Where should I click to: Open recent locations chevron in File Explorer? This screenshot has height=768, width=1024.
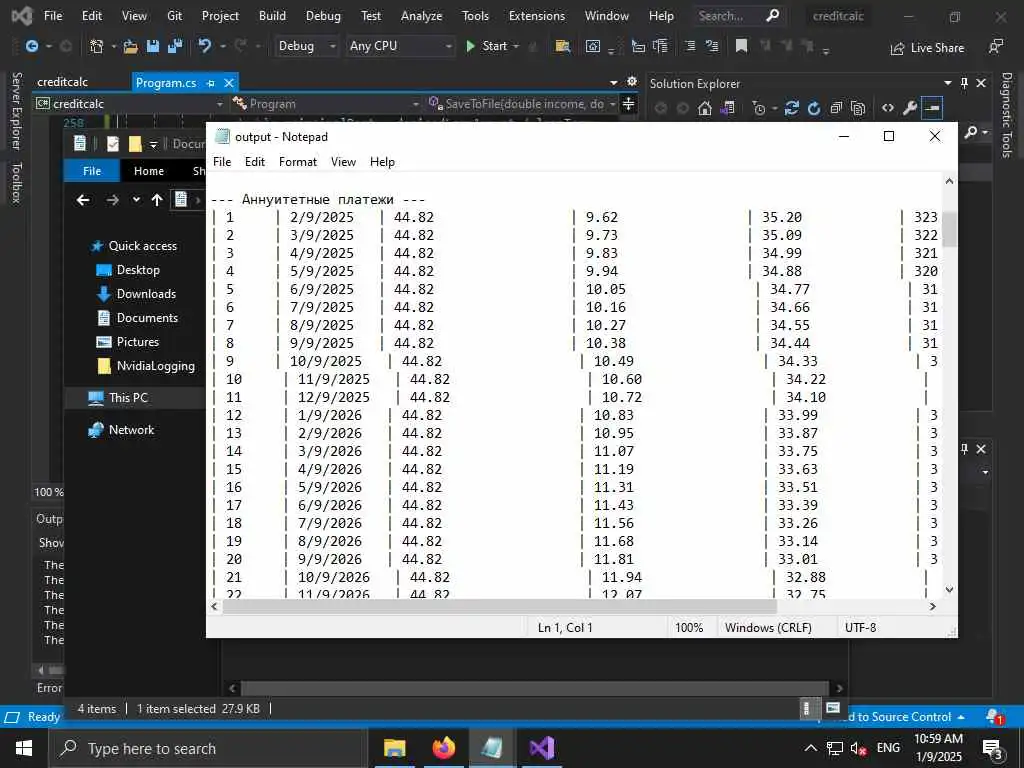pos(136,200)
